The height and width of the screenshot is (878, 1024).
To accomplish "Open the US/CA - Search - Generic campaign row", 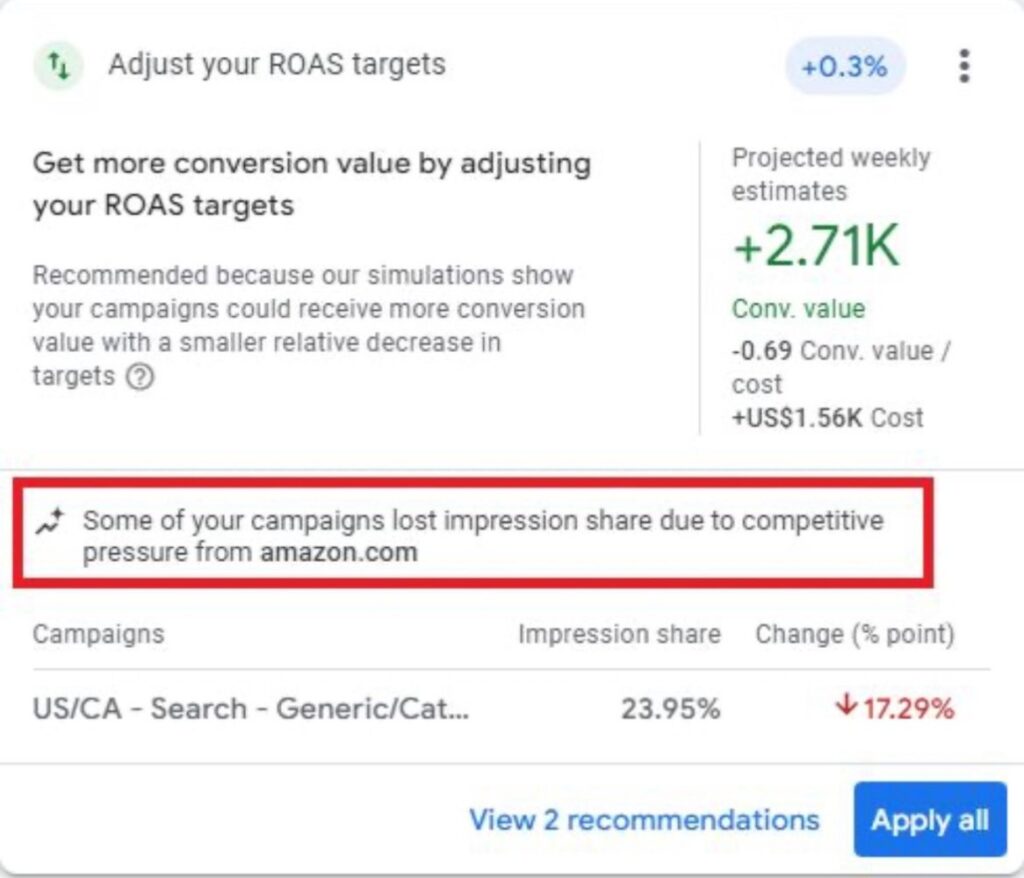I will click(x=511, y=709).
